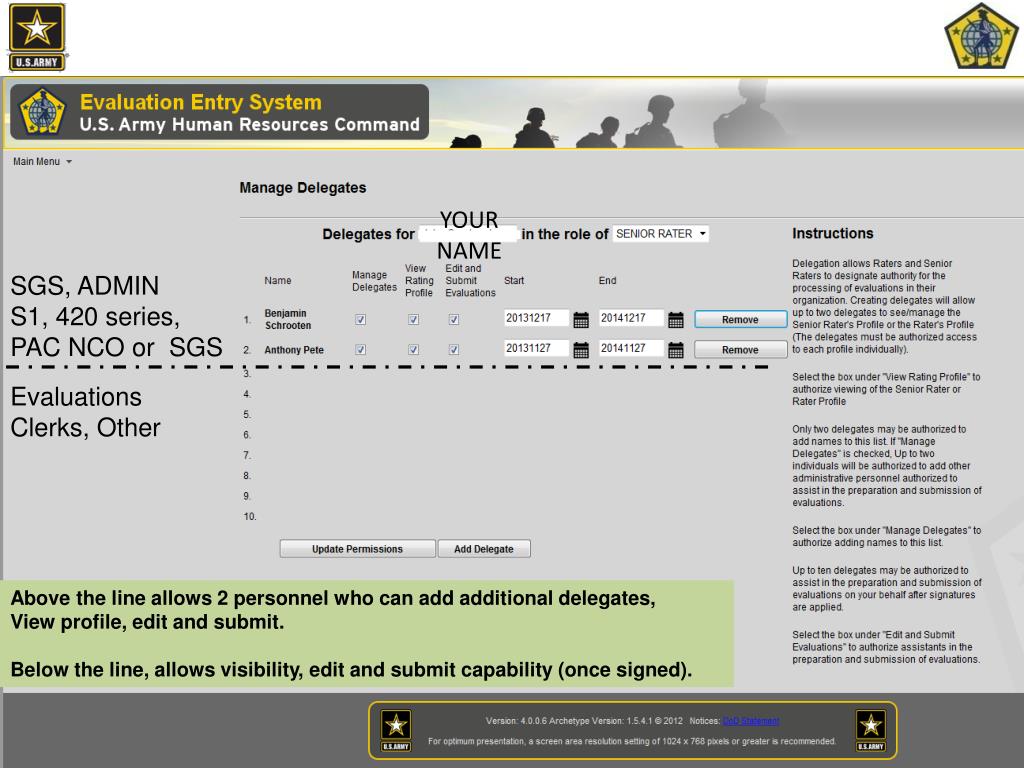
Task: Open the SENIOR RATER role dropdown
Action: (661, 234)
